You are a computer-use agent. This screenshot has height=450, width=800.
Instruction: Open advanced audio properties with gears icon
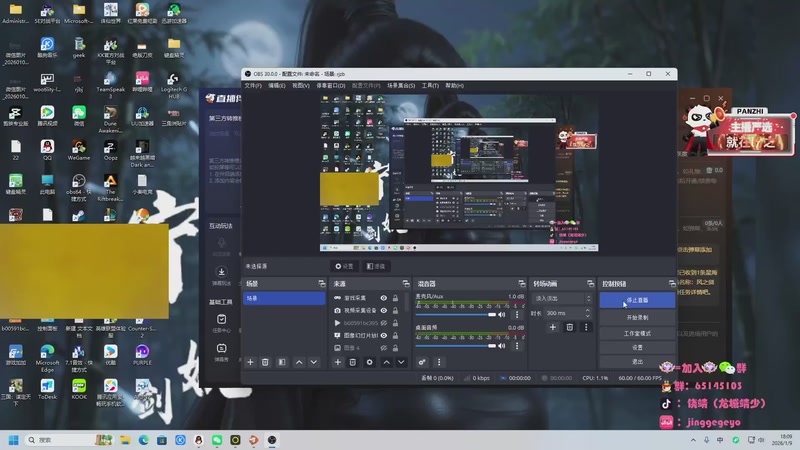422,362
